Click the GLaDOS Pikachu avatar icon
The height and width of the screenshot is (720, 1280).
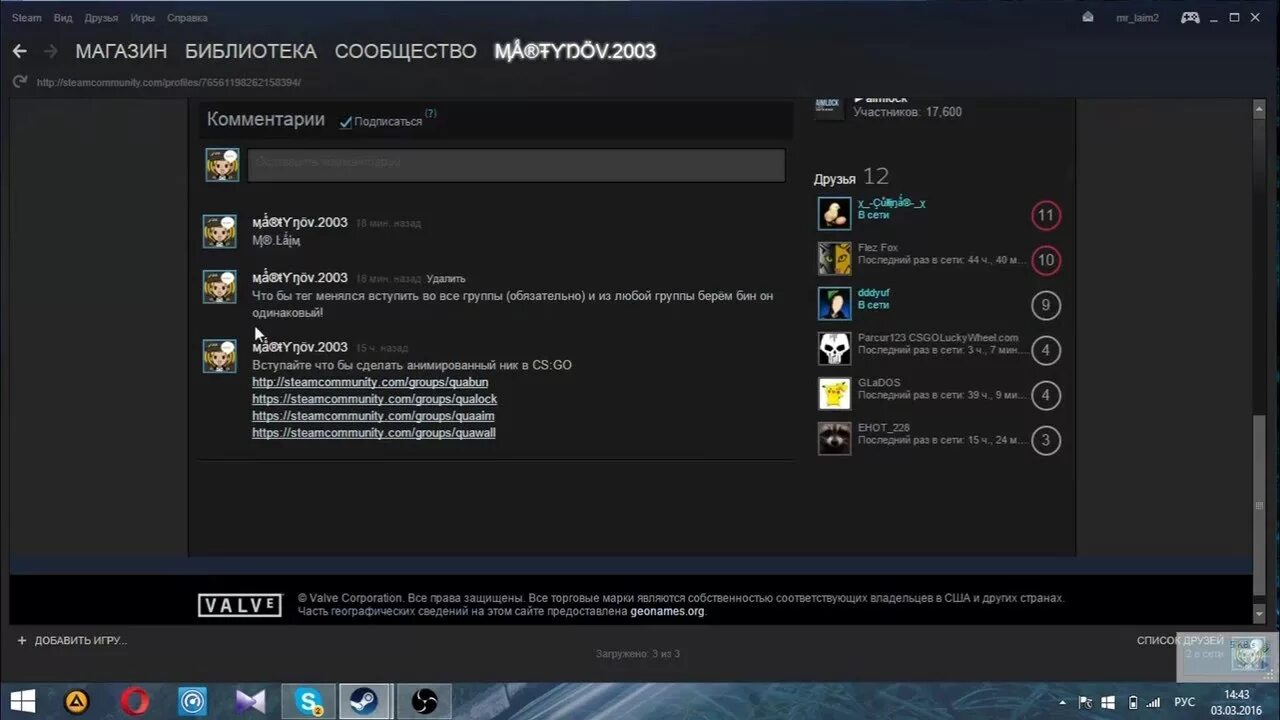(x=834, y=394)
